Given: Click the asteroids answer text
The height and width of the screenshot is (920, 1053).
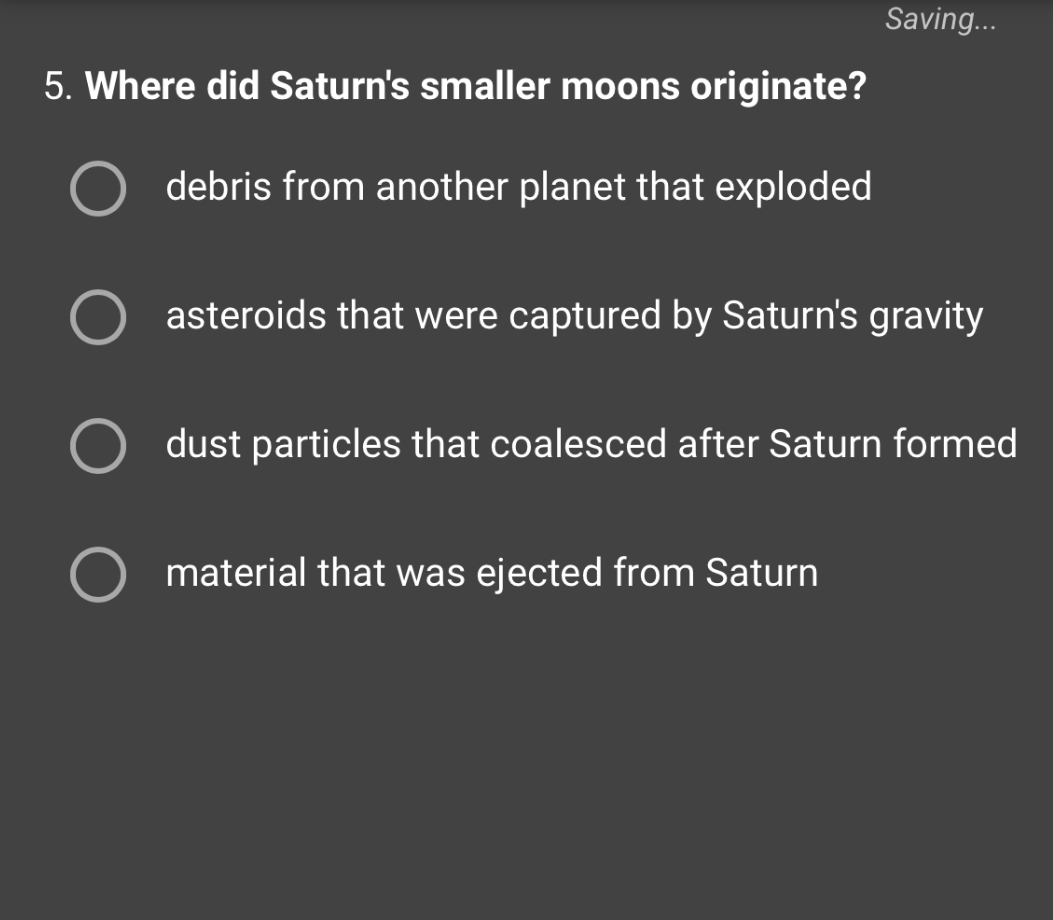Looking at the screenshot, I should coord(576,316).
